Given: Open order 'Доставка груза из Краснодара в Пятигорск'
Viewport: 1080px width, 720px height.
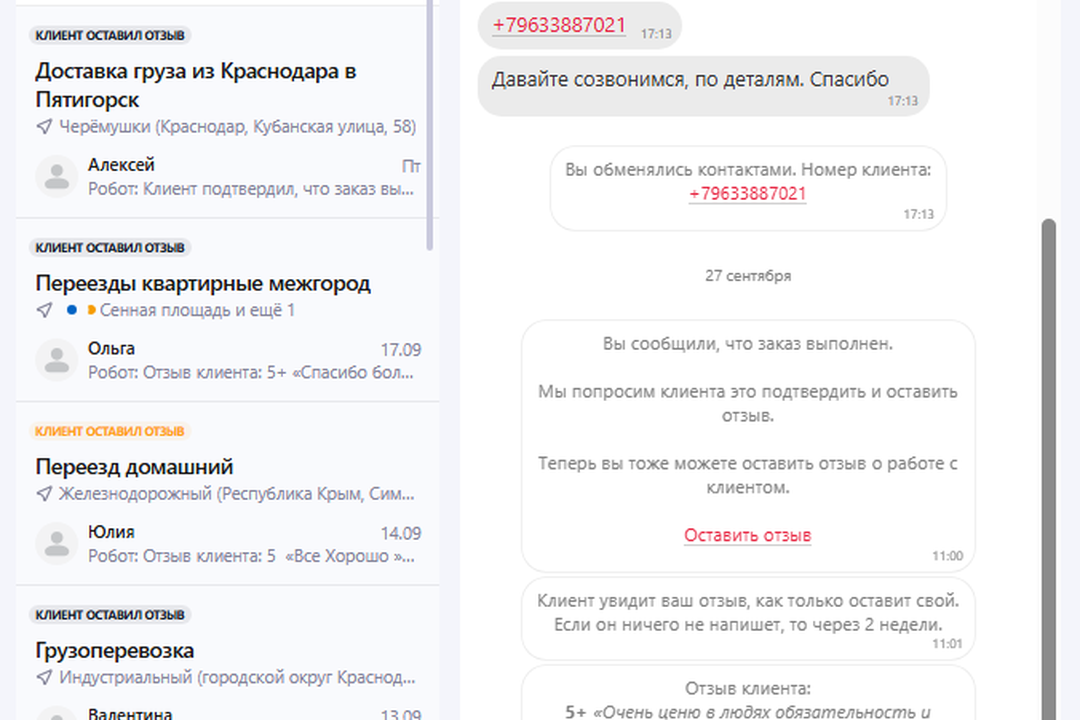Looking at the screenshot, I should 196,85.
